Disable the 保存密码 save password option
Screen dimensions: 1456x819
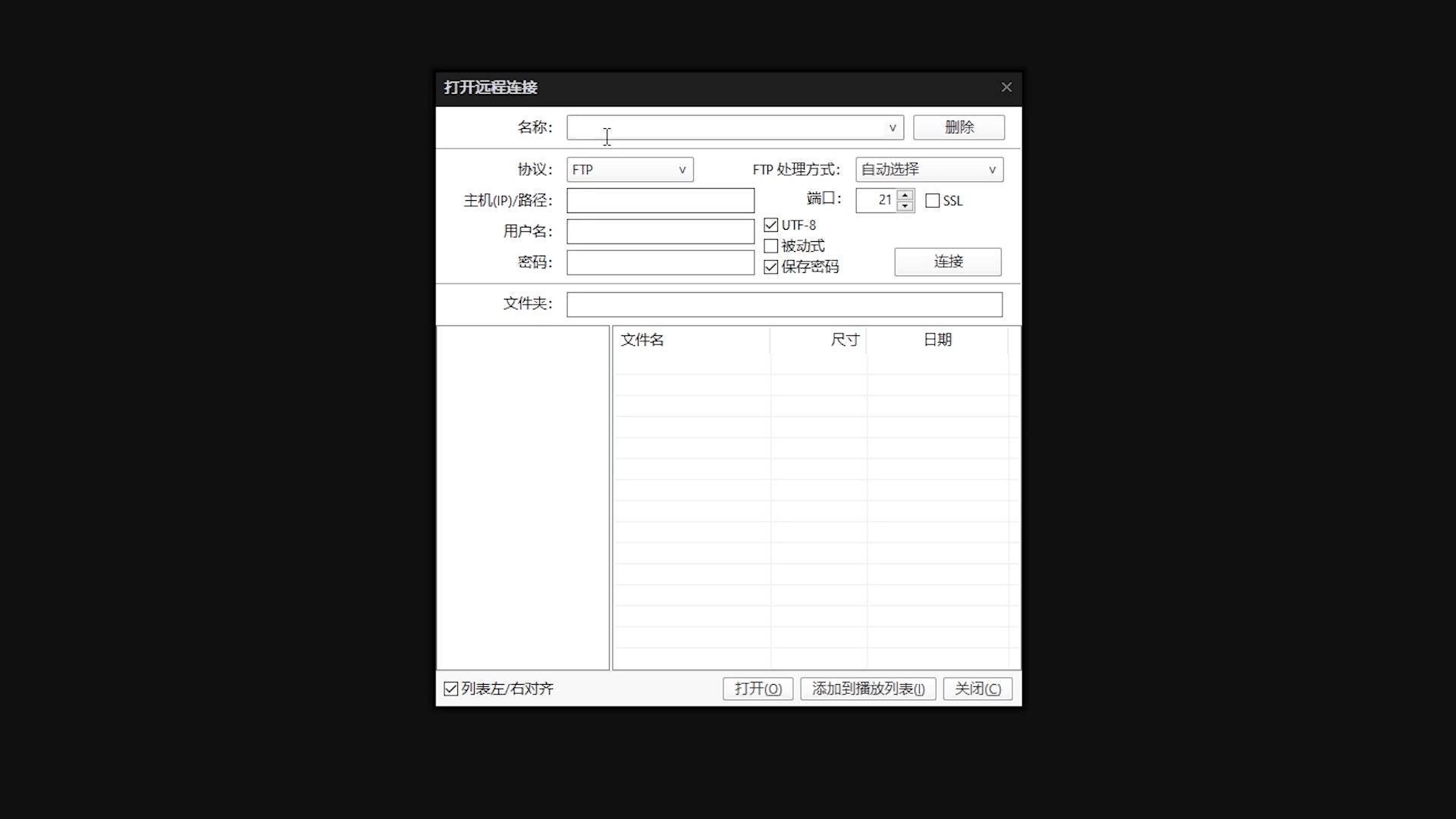pyautogui.click(x=771, y=267)
